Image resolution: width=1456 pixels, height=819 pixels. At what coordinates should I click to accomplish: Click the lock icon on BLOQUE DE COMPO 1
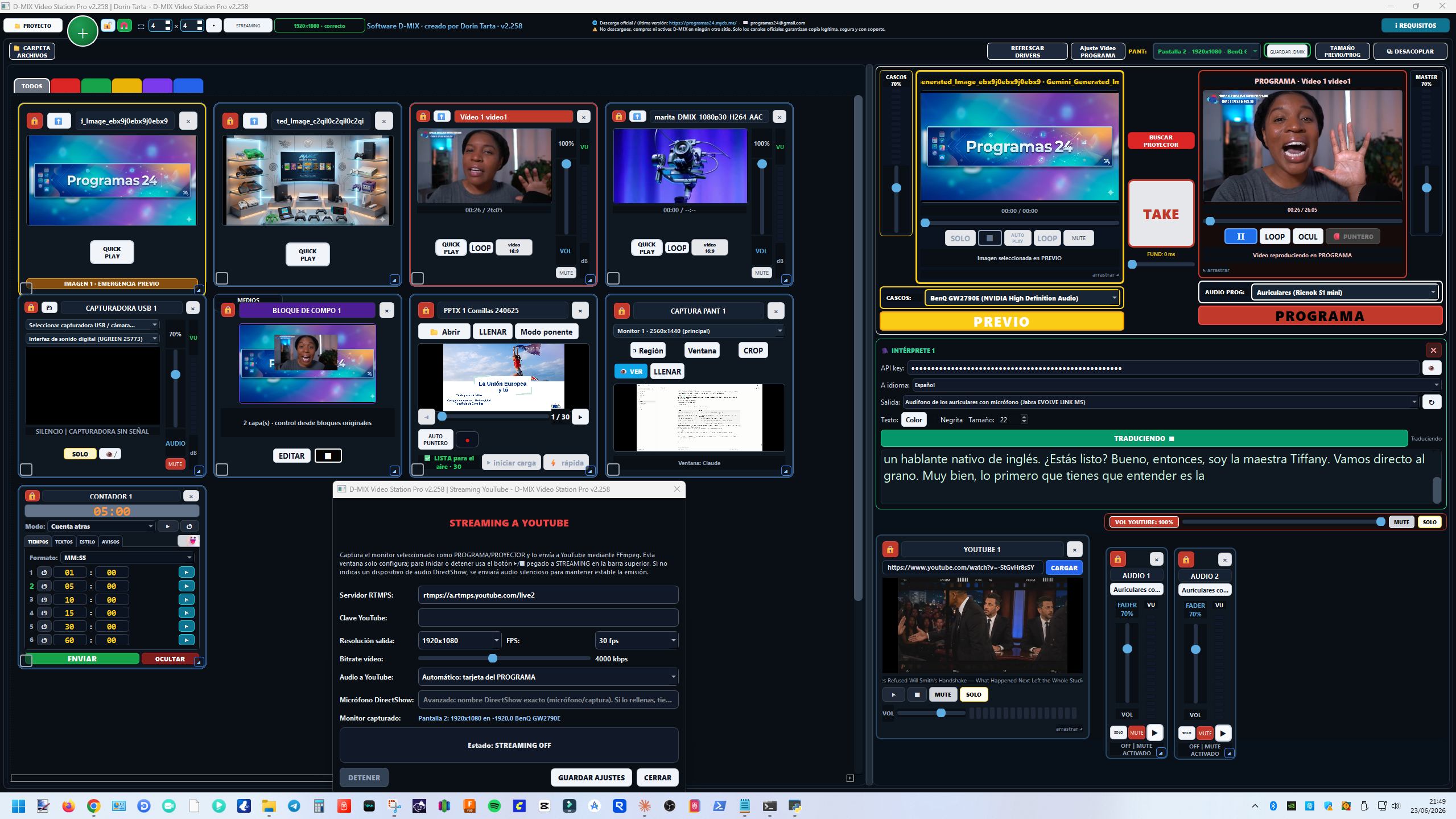pos(228,310)
